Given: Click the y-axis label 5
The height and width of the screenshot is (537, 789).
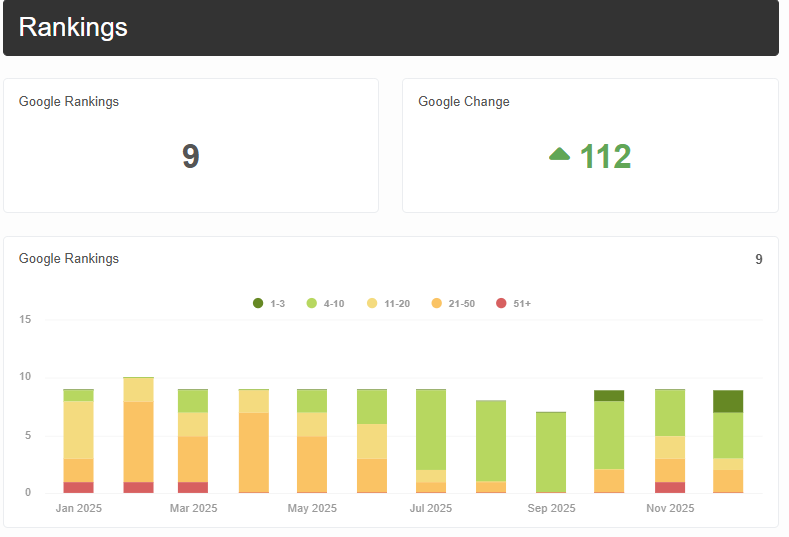Looking at the screenshot, I should tap(28, 435).
